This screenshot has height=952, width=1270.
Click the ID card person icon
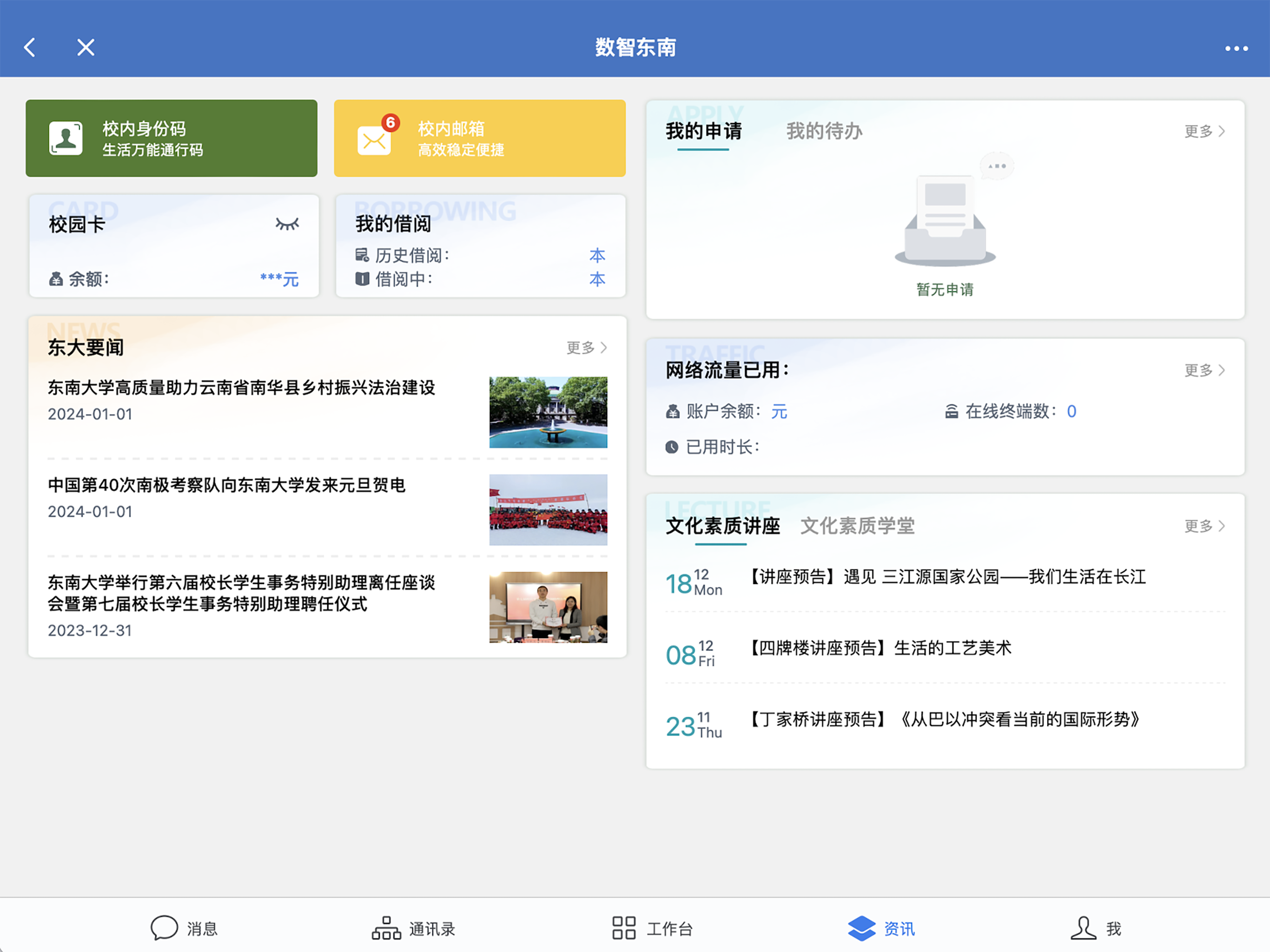point(66,139)
